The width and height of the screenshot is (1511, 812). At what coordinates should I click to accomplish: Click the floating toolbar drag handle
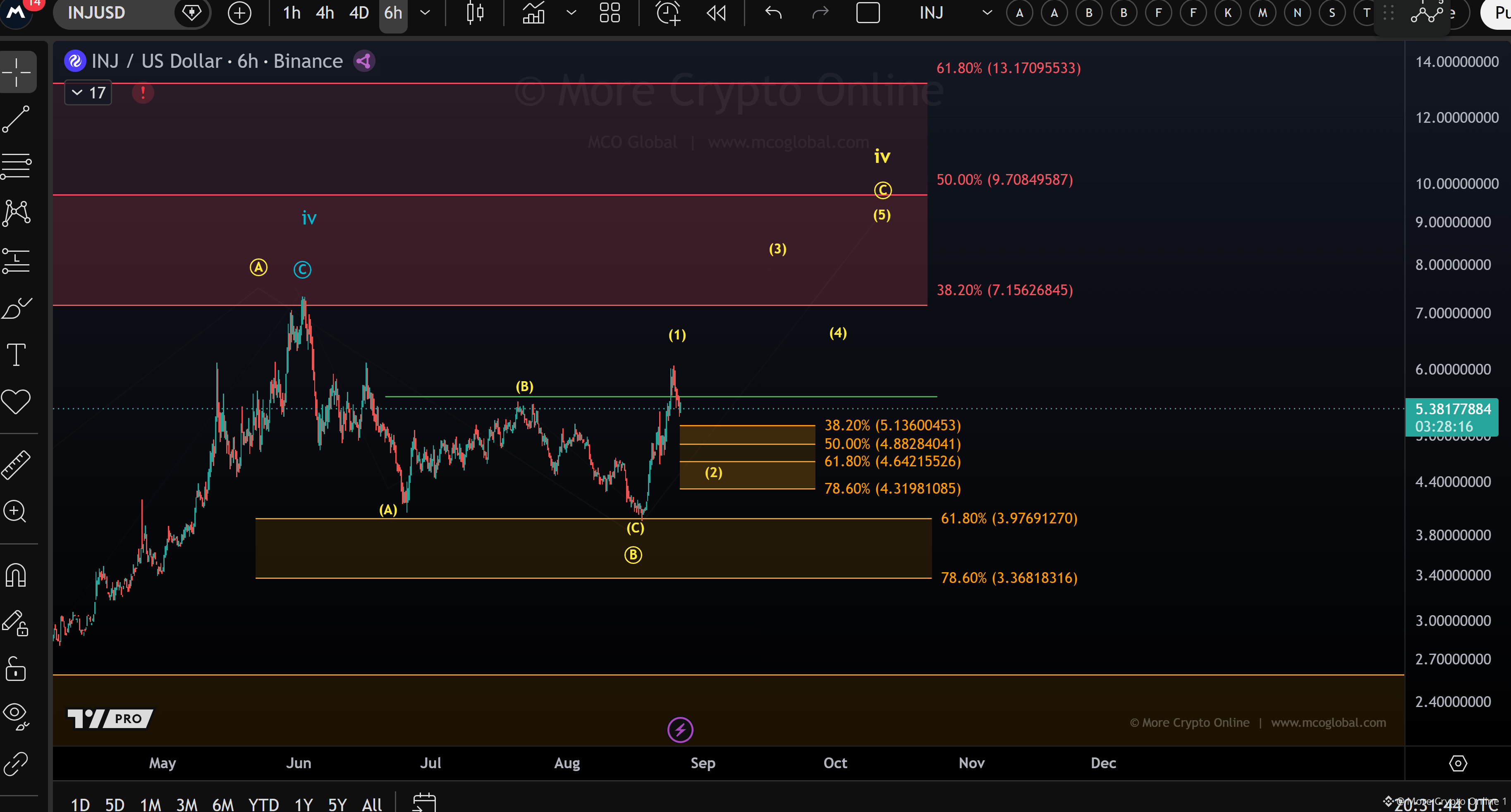1389,13
